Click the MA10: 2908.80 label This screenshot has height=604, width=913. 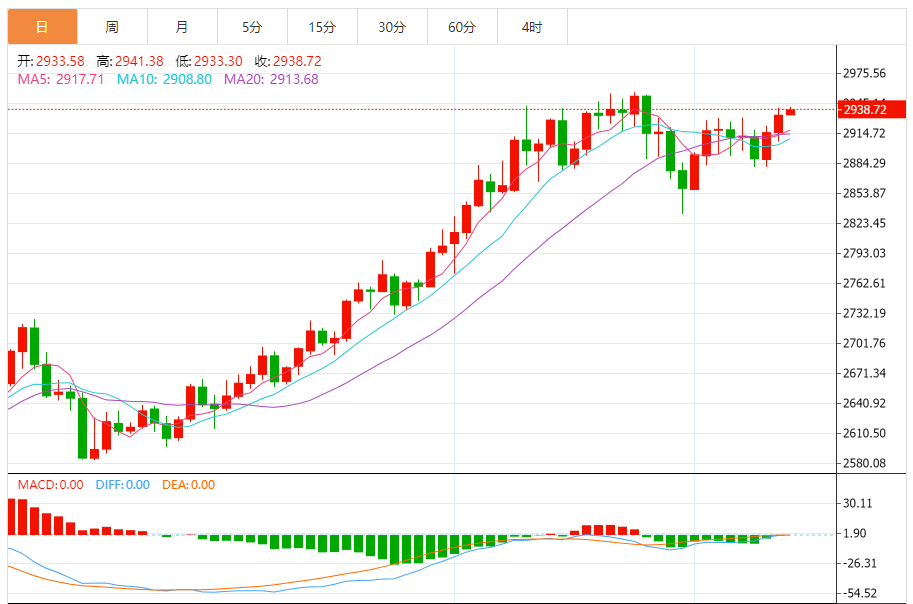pyautogui.click(x=164, y=79)
